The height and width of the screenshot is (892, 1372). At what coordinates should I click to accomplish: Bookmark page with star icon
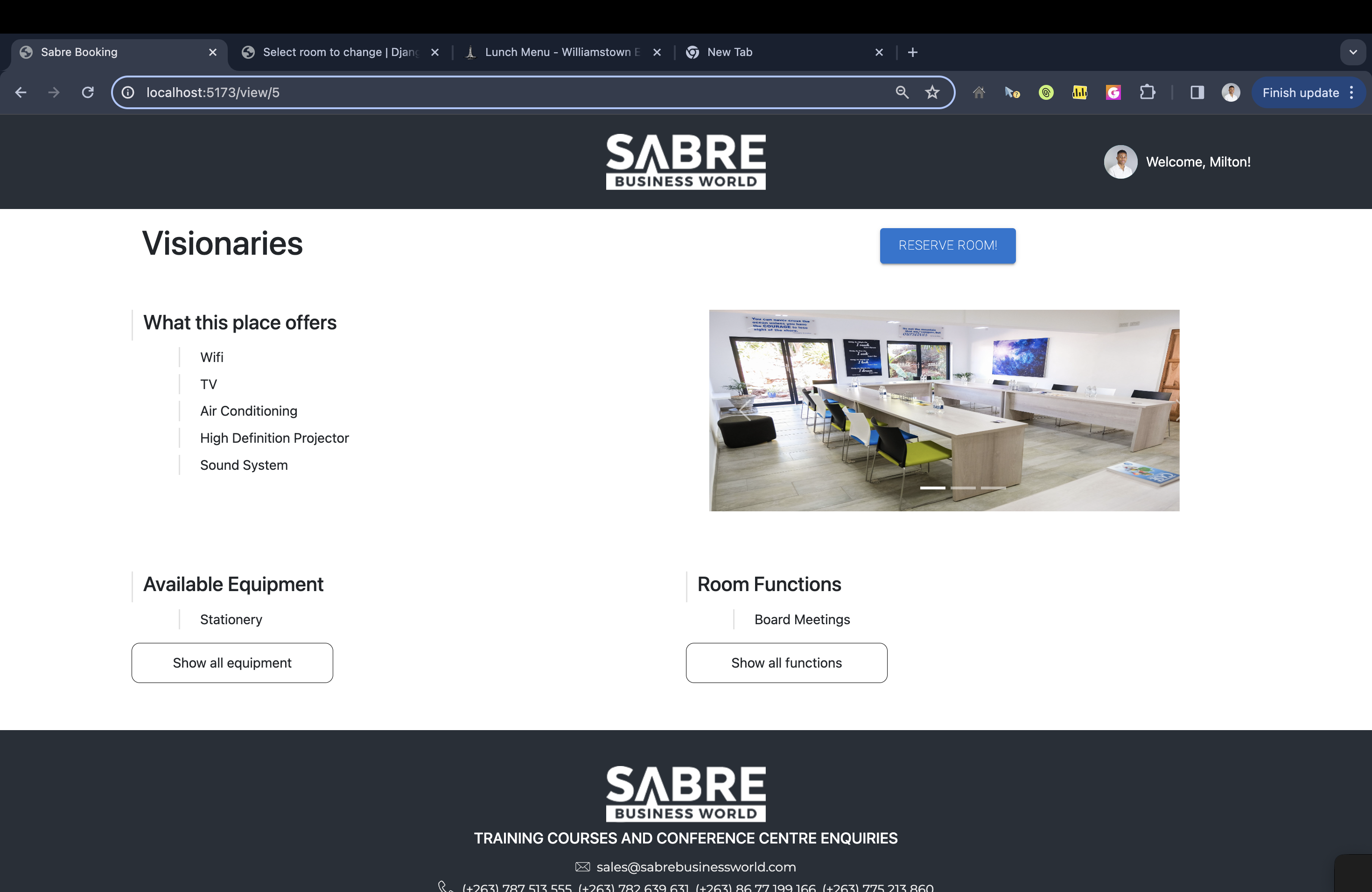[932, 92]
